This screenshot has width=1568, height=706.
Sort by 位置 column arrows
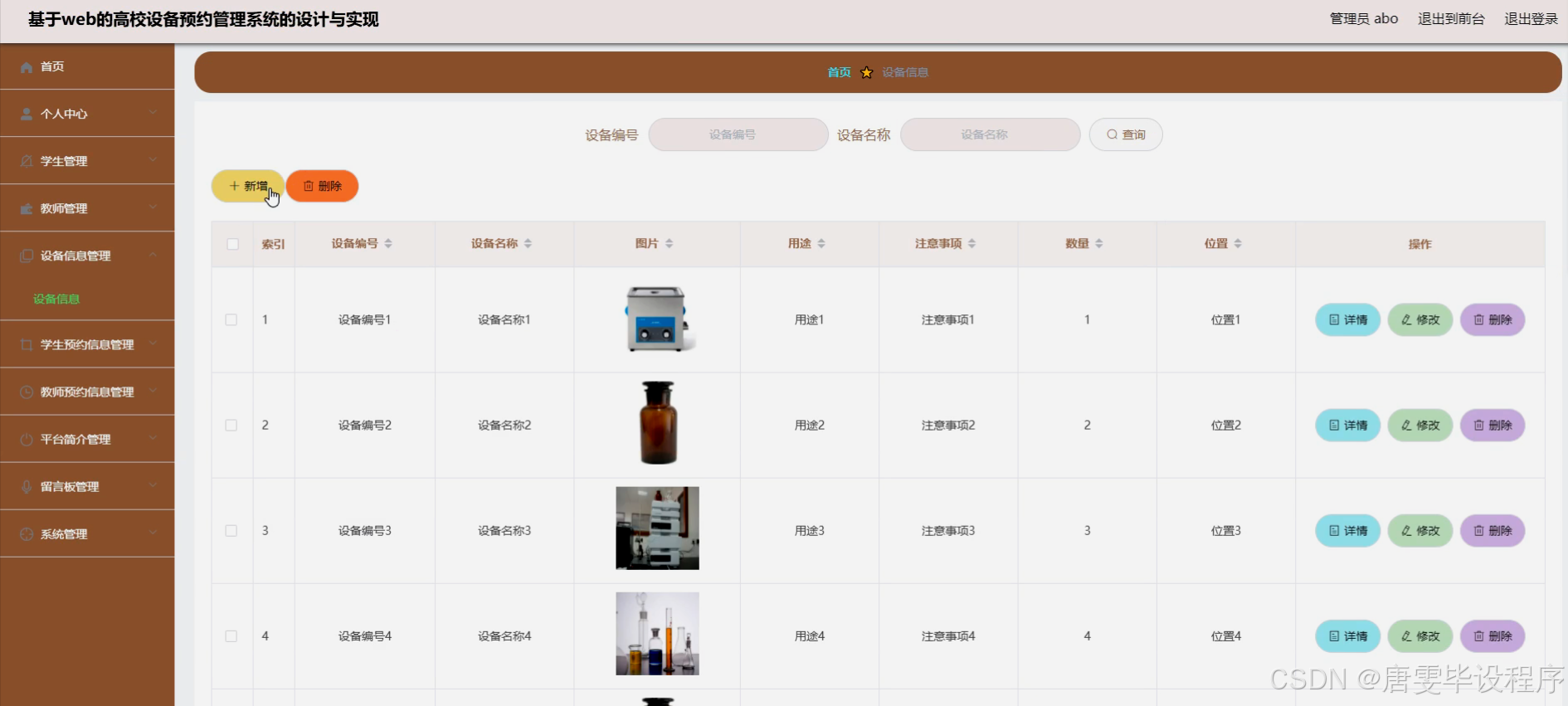point(1238,243)
